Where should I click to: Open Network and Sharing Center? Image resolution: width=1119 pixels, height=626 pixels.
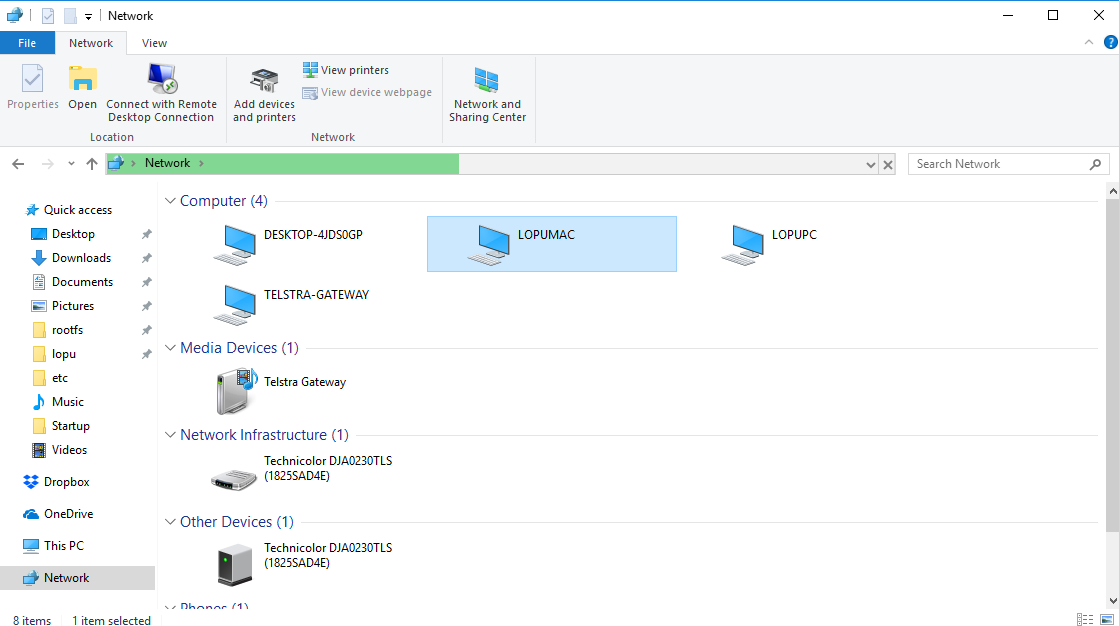(x=487, y=90)
